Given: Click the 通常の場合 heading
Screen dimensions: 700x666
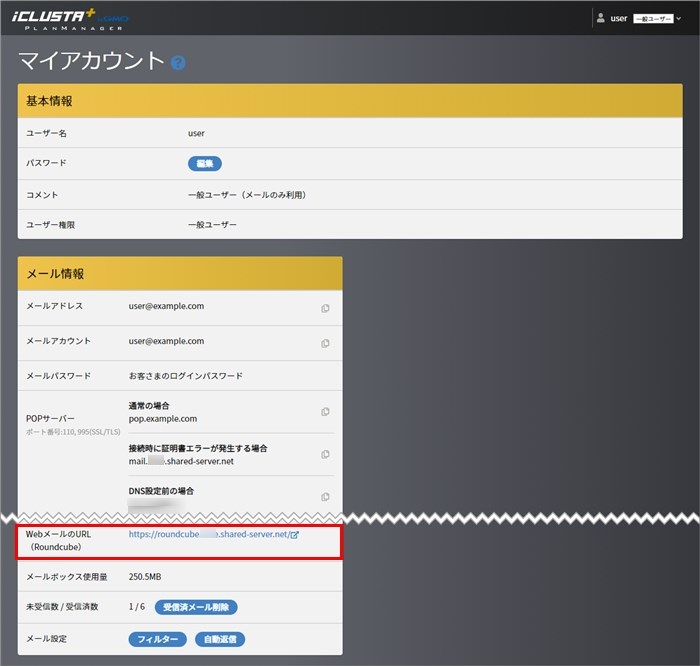Looking at the screenshot, I should 149,406.
